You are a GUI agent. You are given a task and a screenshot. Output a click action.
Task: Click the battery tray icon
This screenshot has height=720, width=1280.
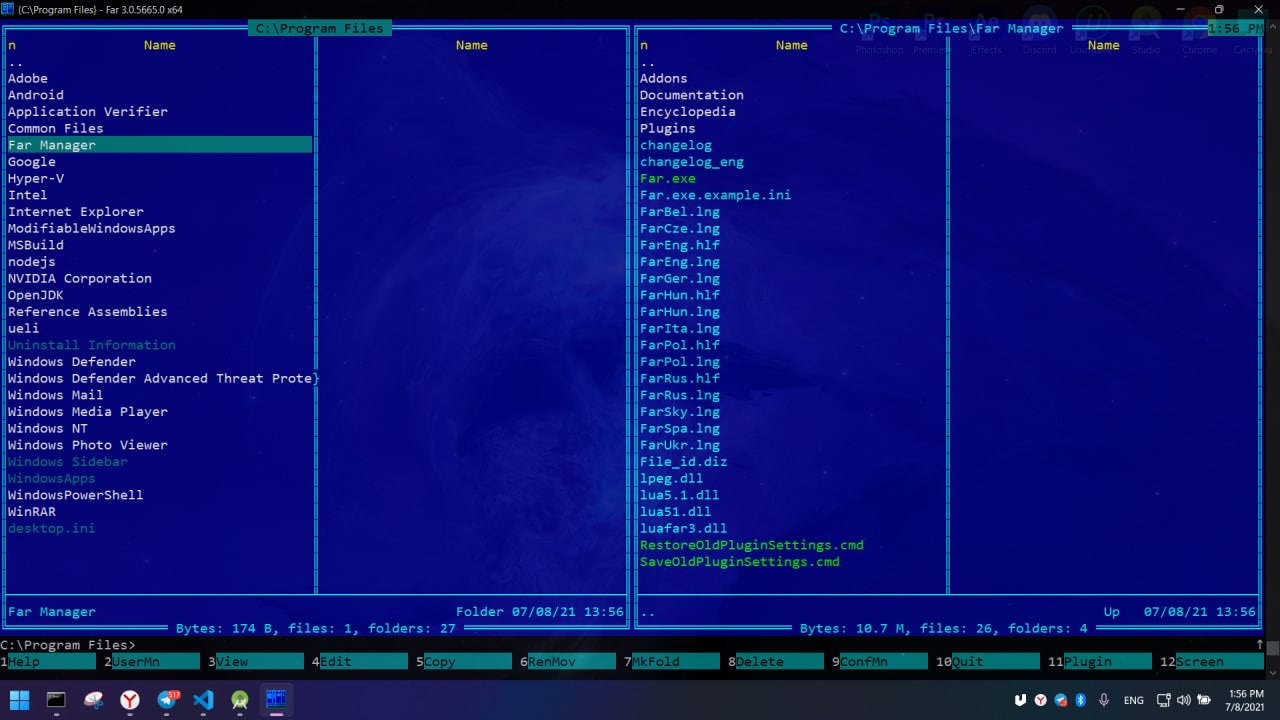tap(1204, 700)
